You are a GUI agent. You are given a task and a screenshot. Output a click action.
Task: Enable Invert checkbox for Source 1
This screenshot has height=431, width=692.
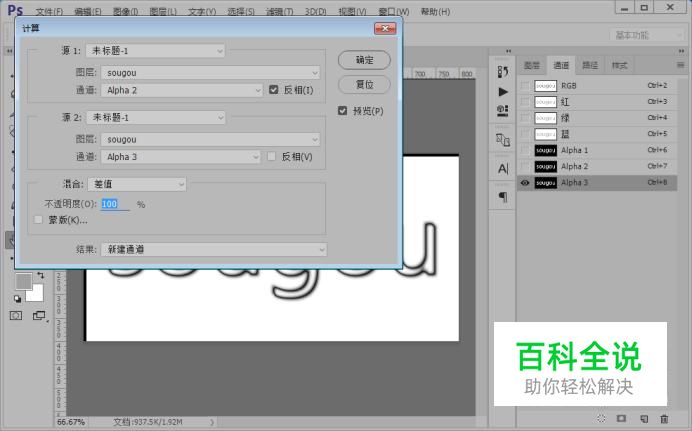coord(274,90)
